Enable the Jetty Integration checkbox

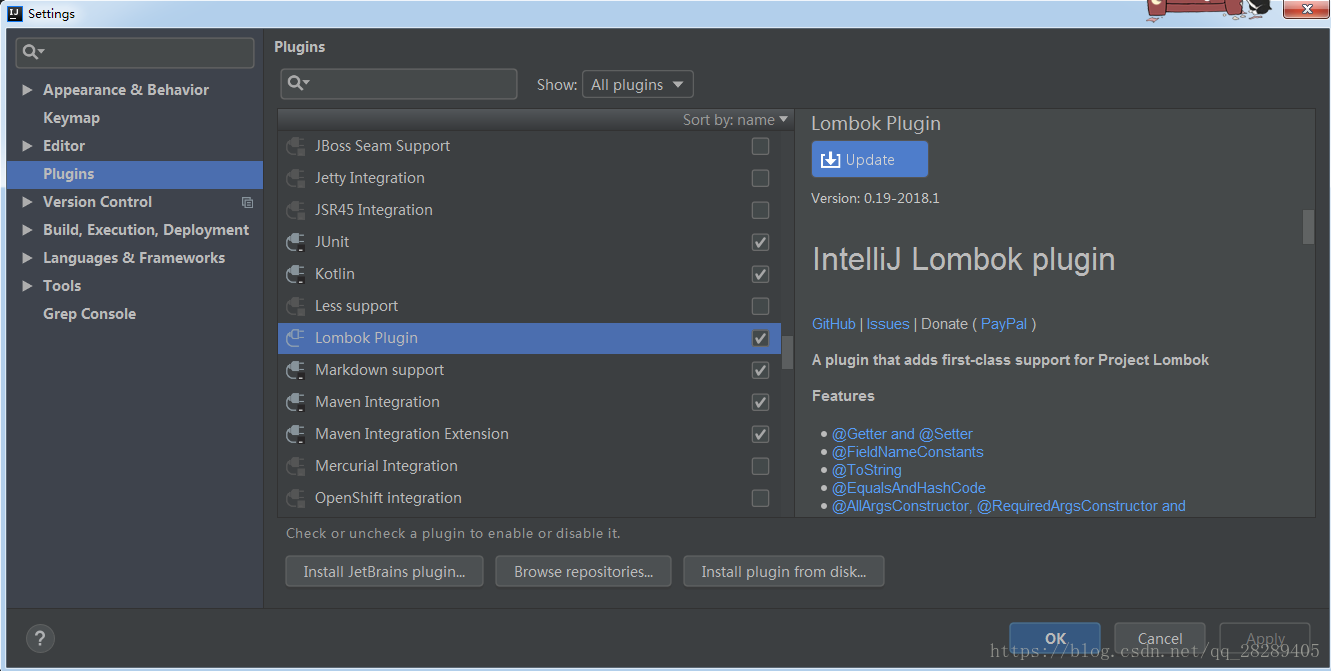(760, 178)
